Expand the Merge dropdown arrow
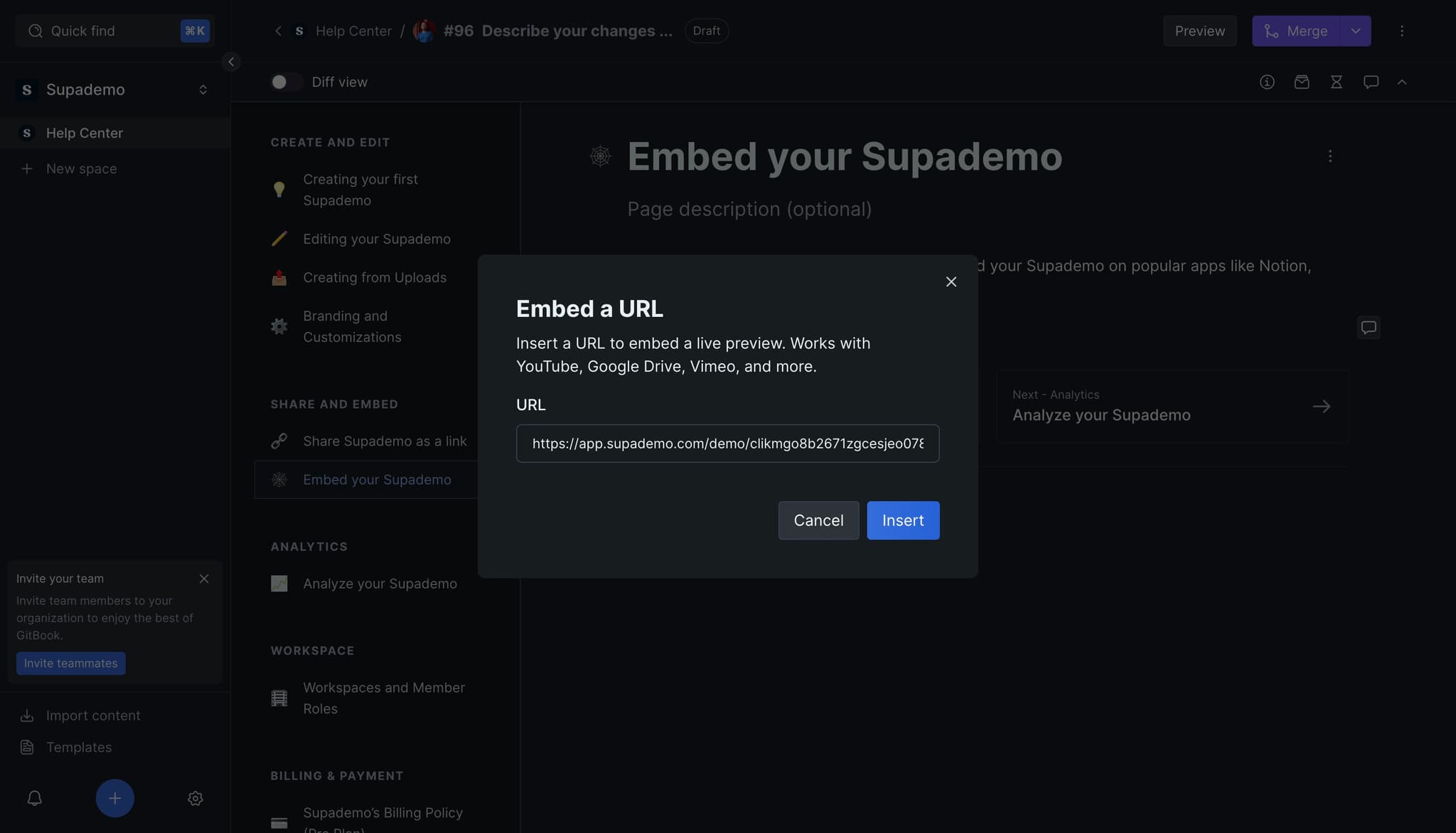The height and width of the screenshot is (833, 1456). pyautogui.click(x=1356, y=31)
